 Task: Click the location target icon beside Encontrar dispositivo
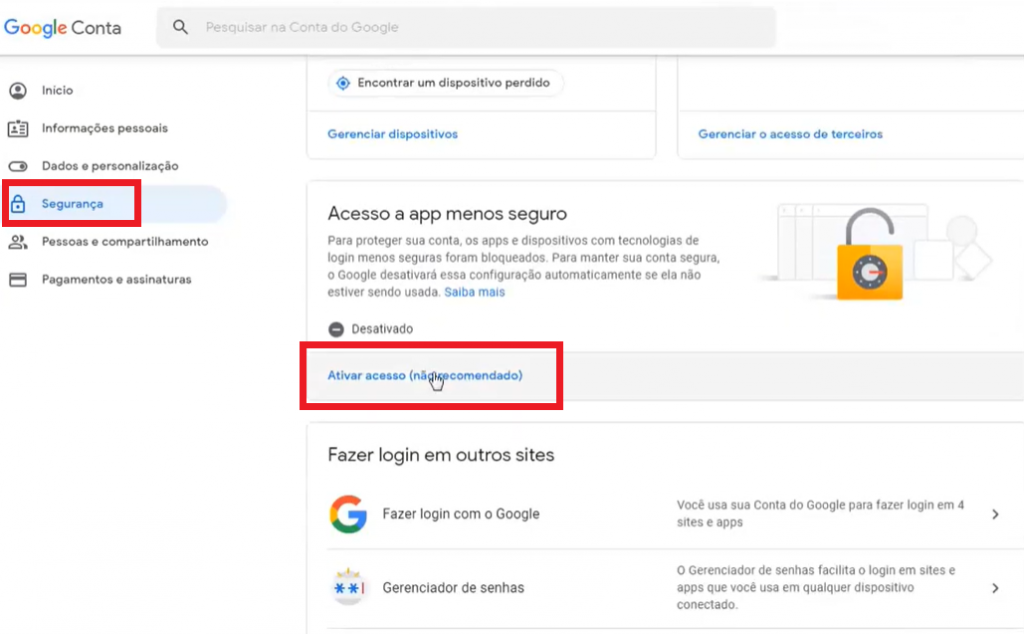pos(343,83)
